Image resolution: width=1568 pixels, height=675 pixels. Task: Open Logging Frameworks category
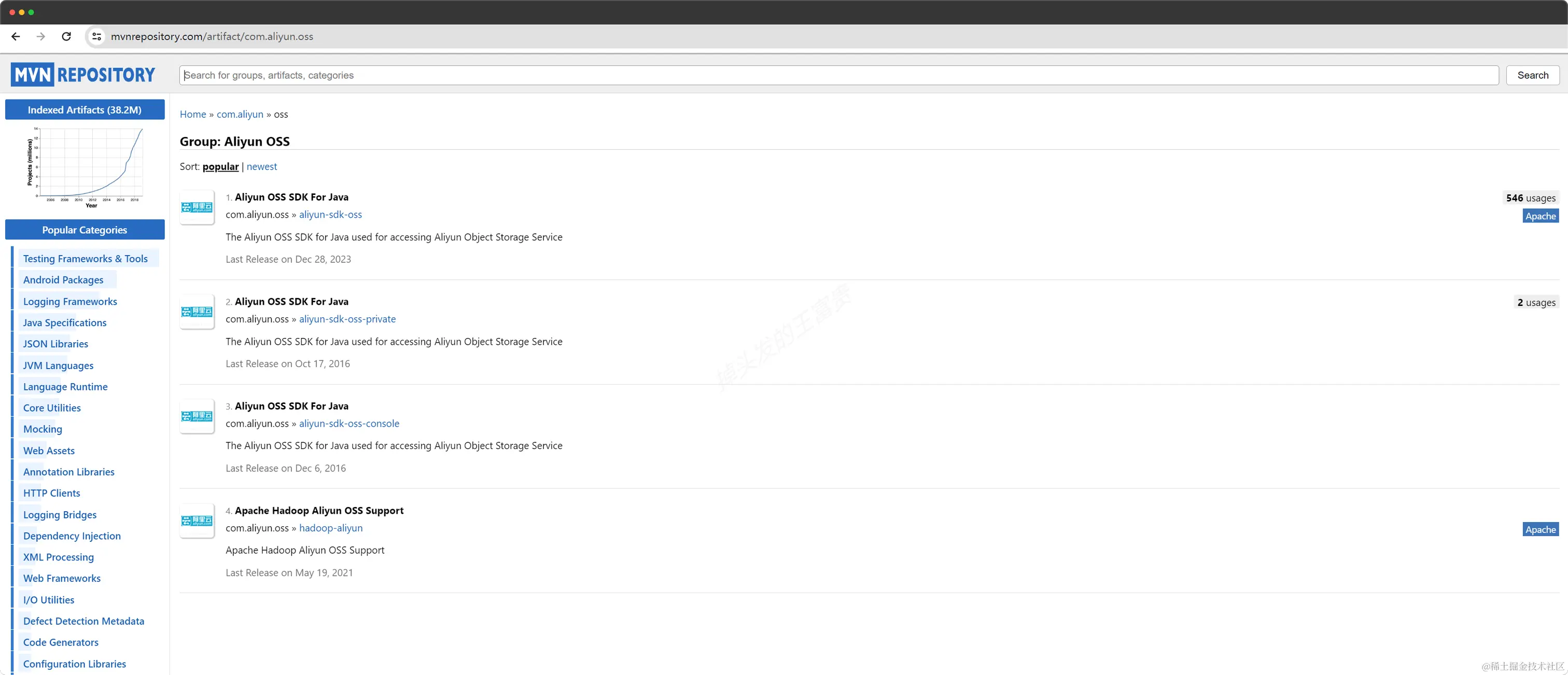[x=70, y=301]
